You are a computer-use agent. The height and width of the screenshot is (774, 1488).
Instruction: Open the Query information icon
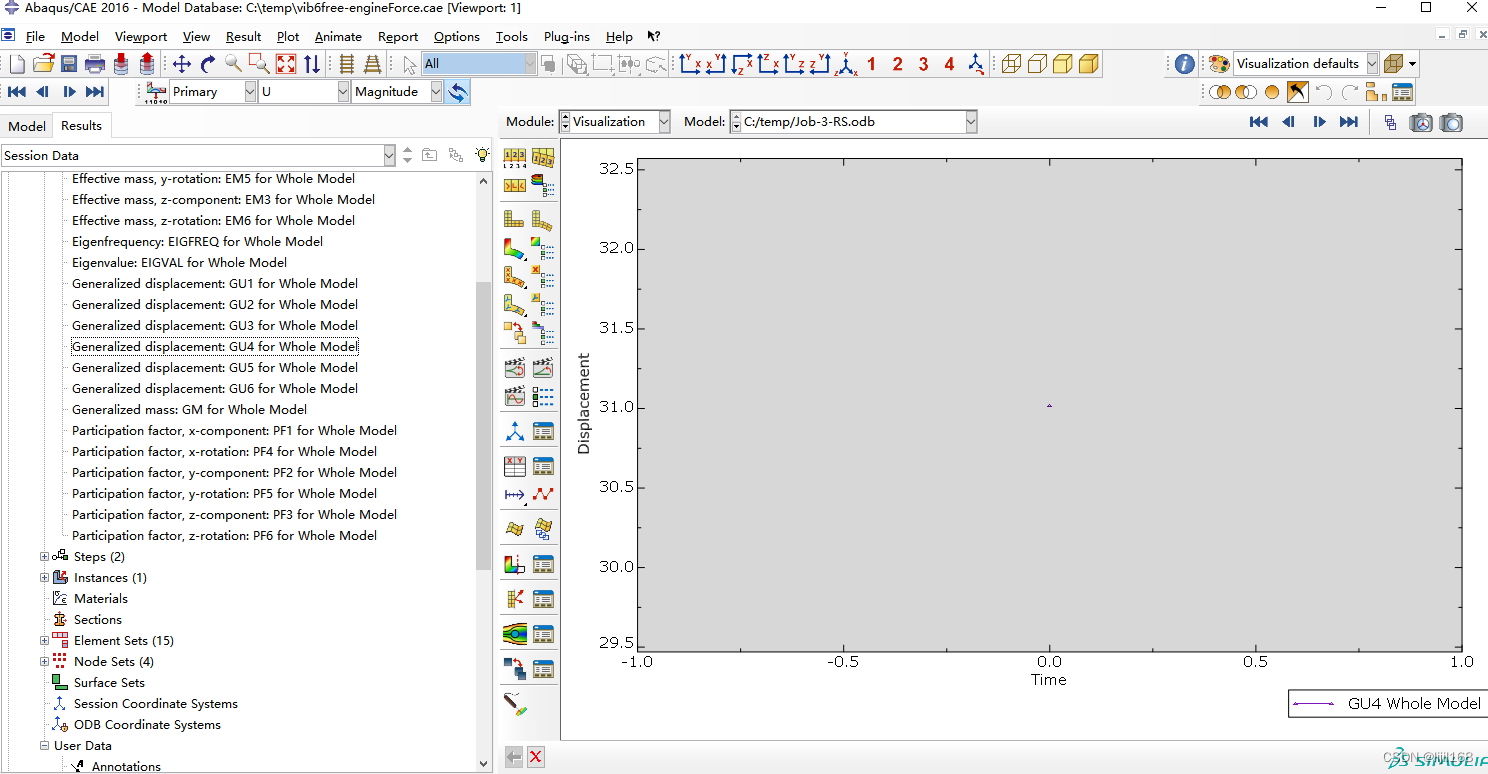coord(1184,64)
